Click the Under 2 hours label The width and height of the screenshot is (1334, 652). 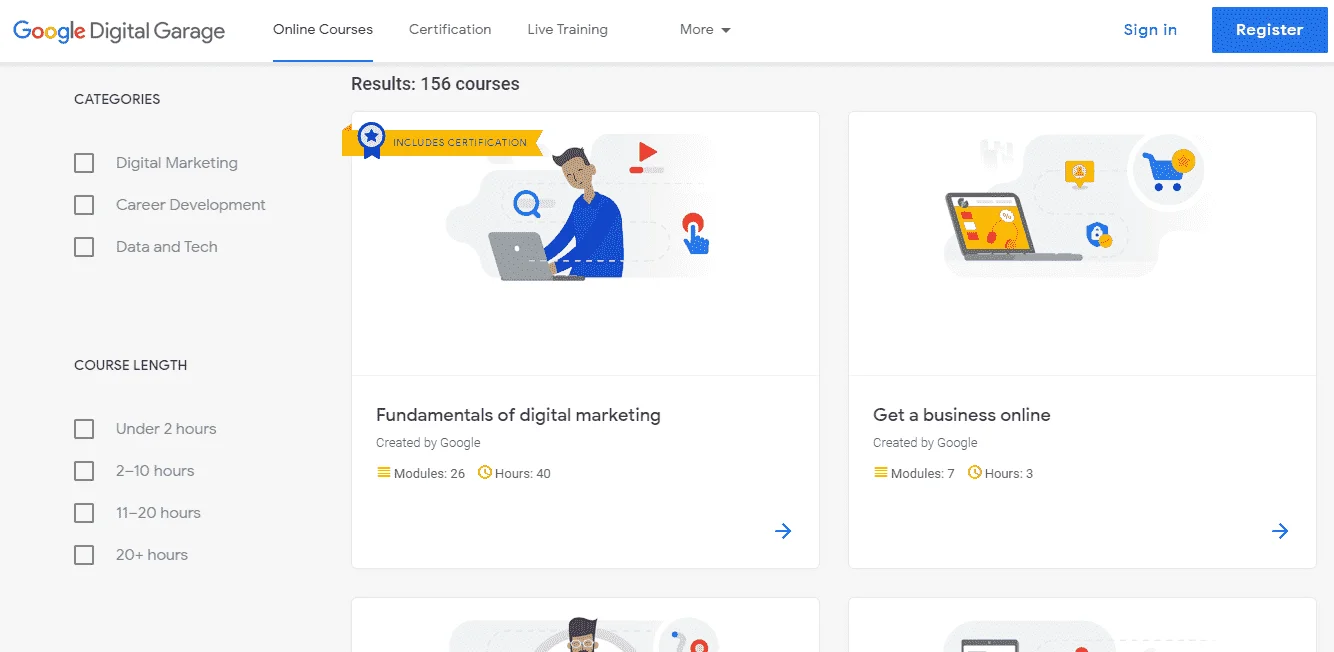coord(166,429)
